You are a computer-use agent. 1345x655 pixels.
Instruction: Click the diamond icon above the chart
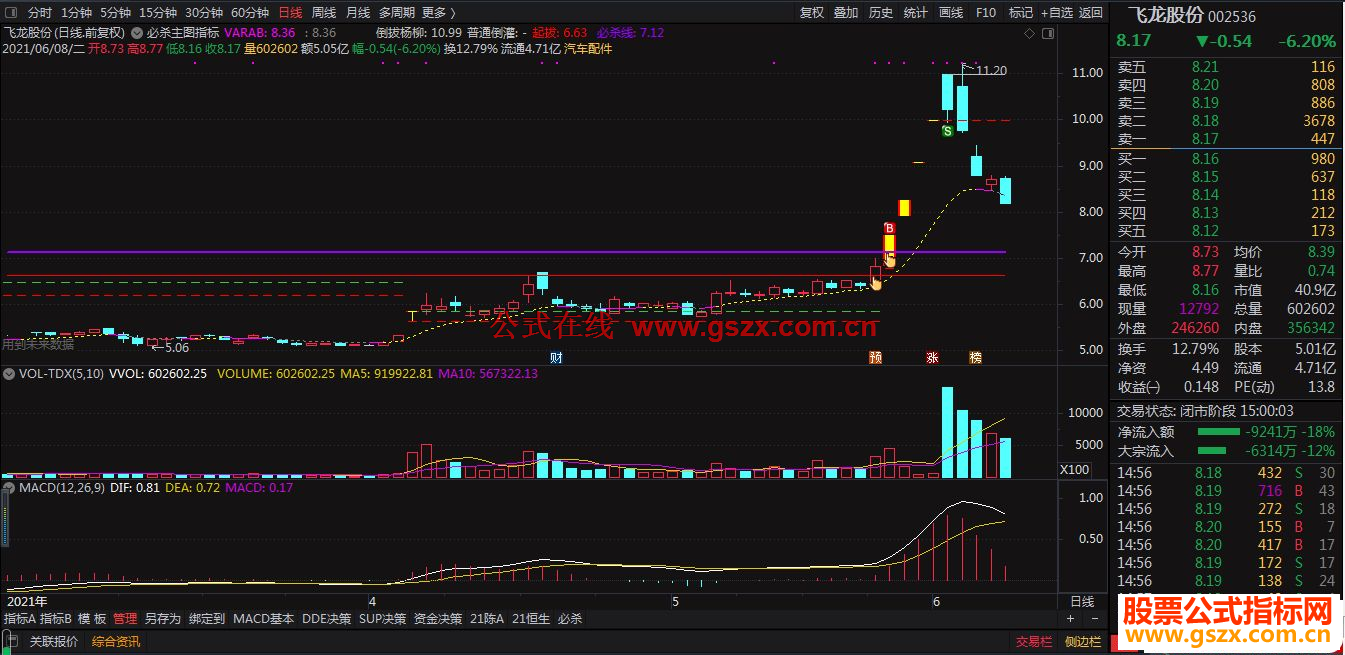[1030, 33]
